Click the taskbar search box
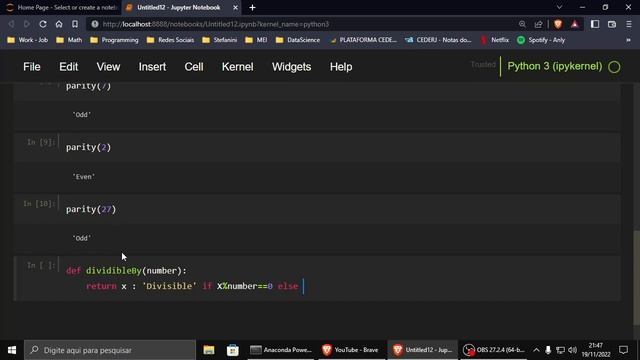 coord(110,350)
